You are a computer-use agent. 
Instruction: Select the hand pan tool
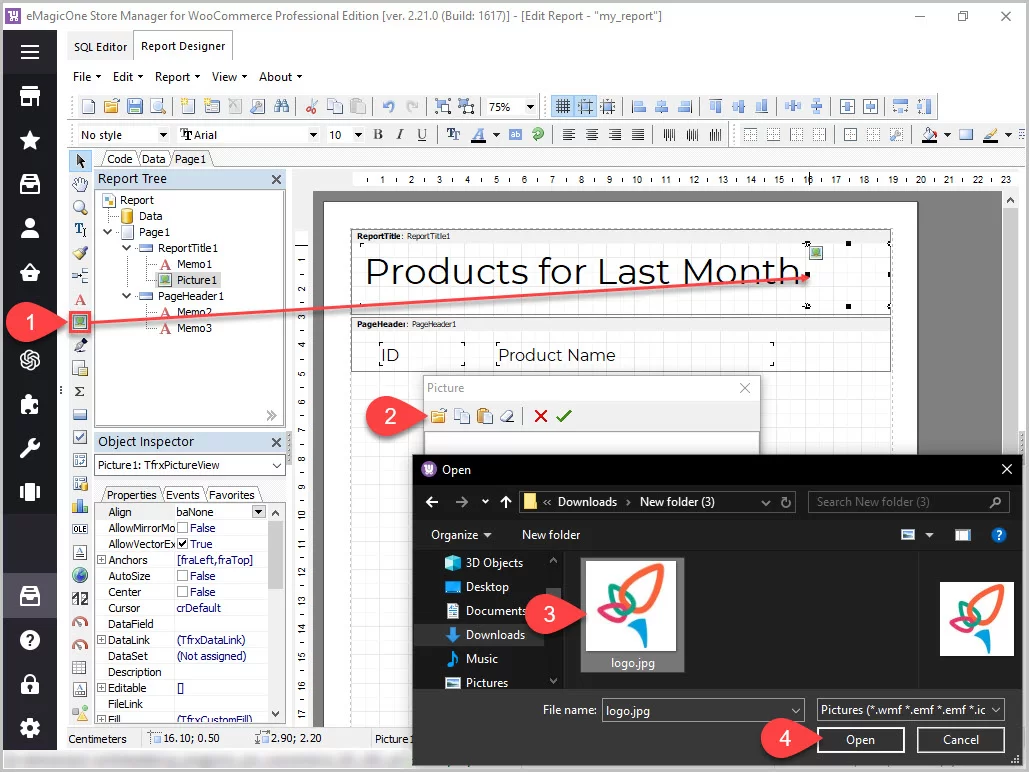(80, 183)
